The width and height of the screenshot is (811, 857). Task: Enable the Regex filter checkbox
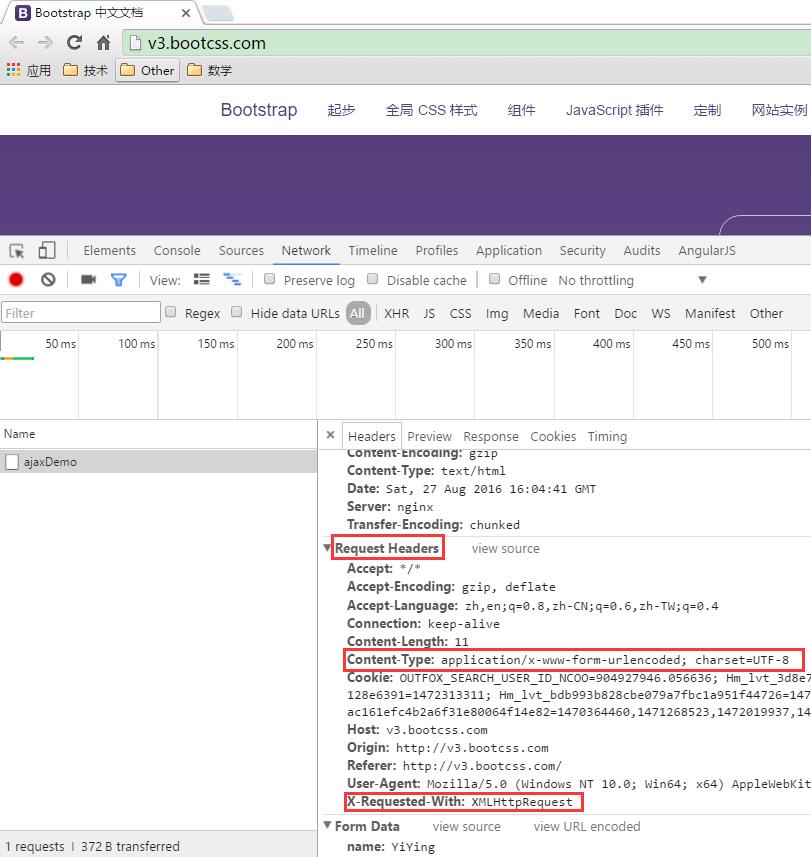coord(171,312)
